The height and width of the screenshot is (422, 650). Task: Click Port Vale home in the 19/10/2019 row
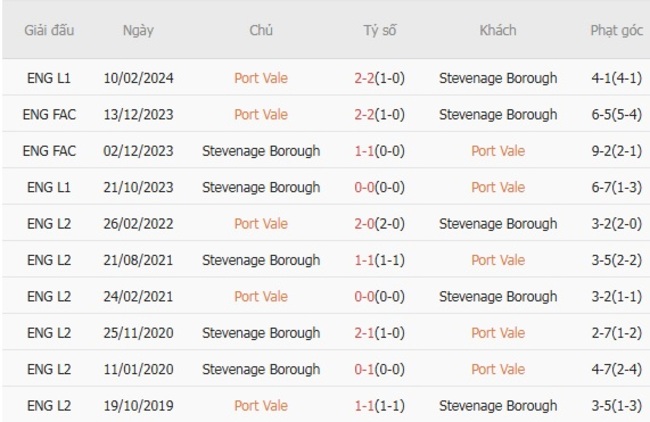[261, 406]
